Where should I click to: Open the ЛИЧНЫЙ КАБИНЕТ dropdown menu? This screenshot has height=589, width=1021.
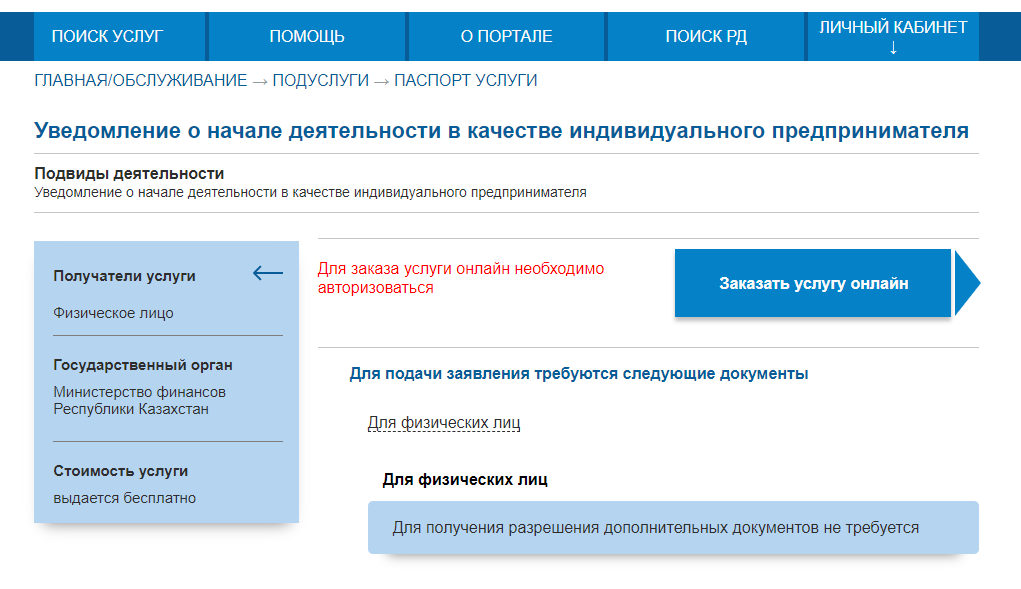pos(893,36)
